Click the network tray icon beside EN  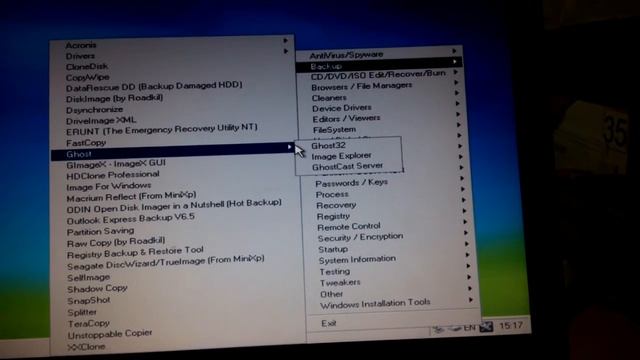[x=486, y=327]
